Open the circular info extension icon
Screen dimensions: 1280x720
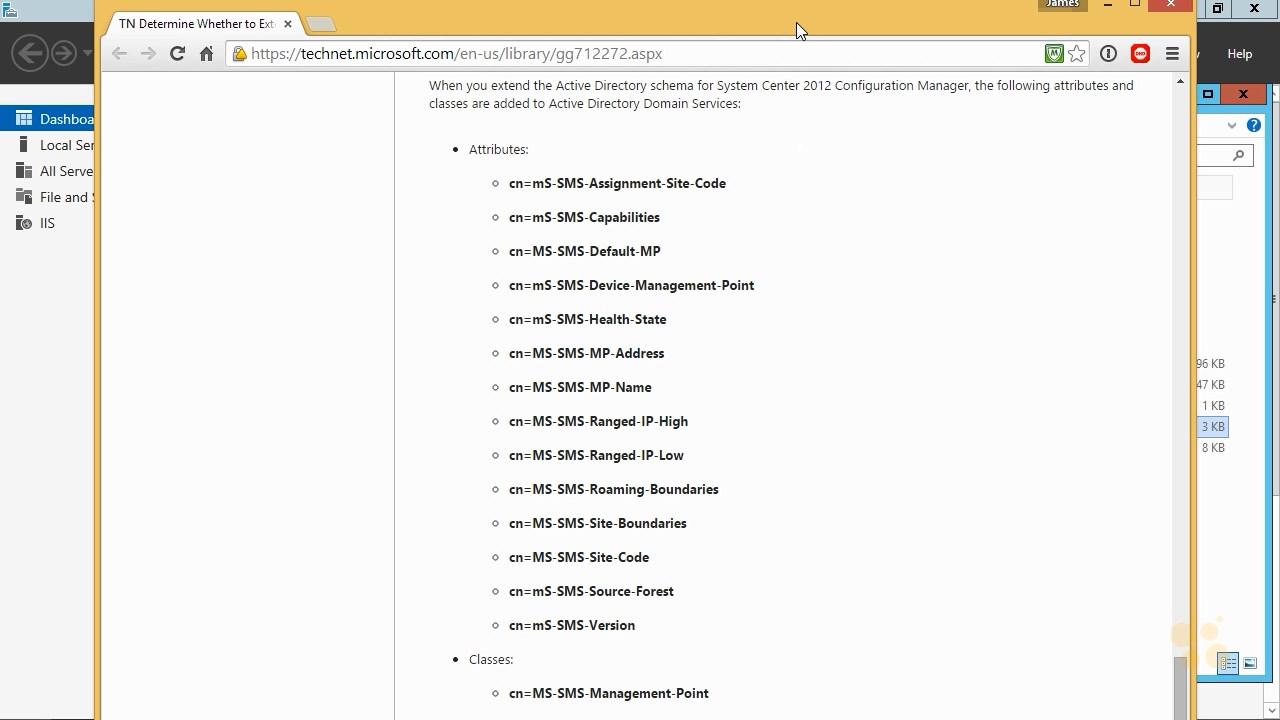[1108, 54]
